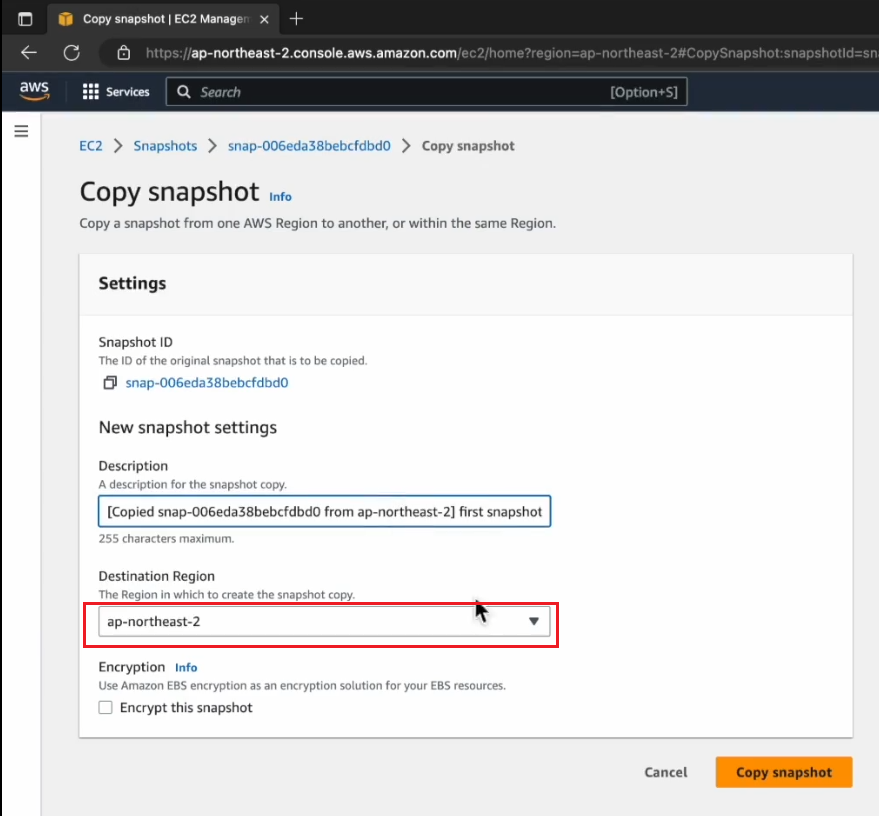The height and width of the screenshot is (816, 879).
Task: Open the browser sidebar panel icon
Action: 25,19
